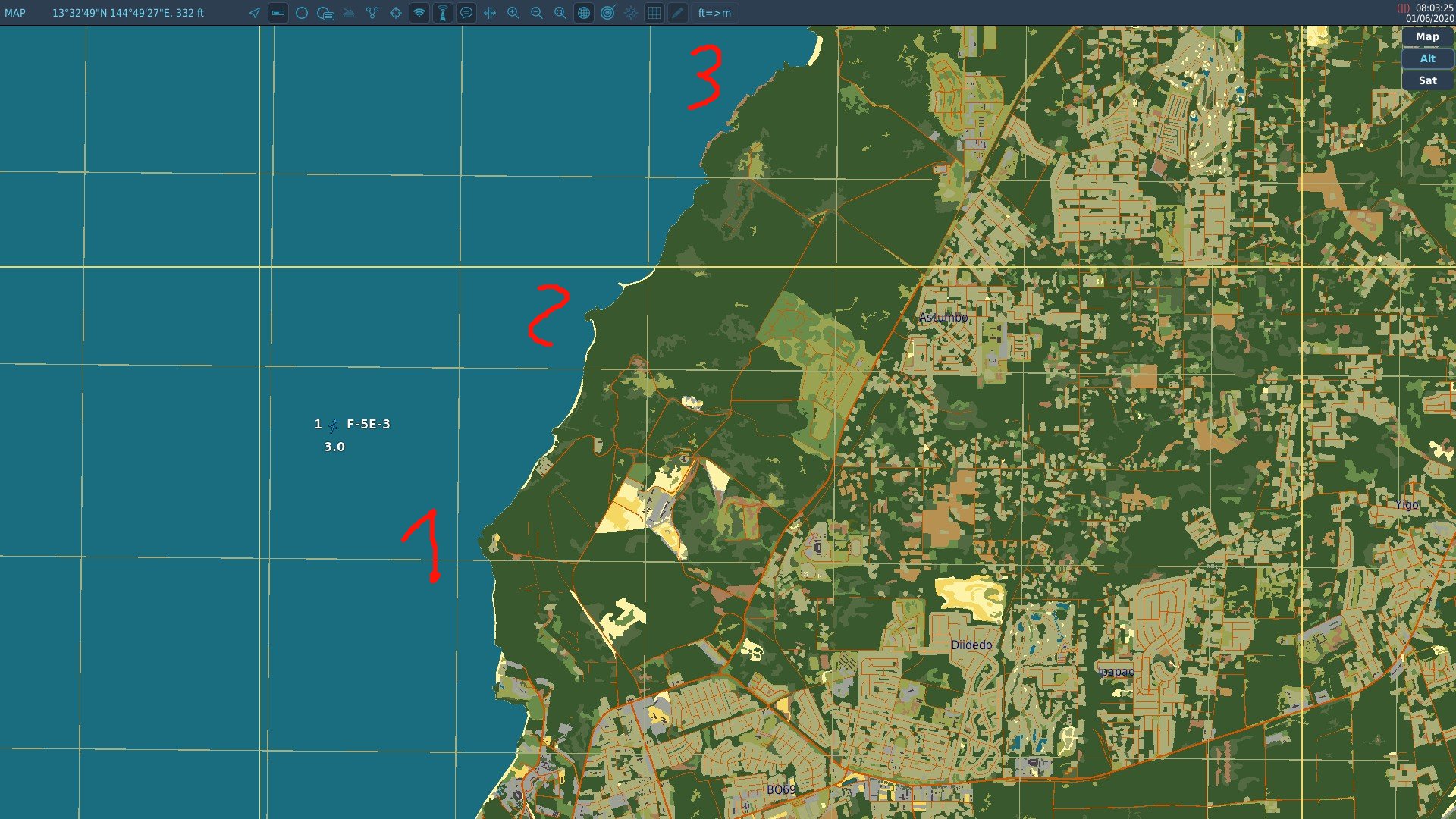1456x819 pixels.
Task: Toggle the wifi signal display icon
Action: pos(419,13)
